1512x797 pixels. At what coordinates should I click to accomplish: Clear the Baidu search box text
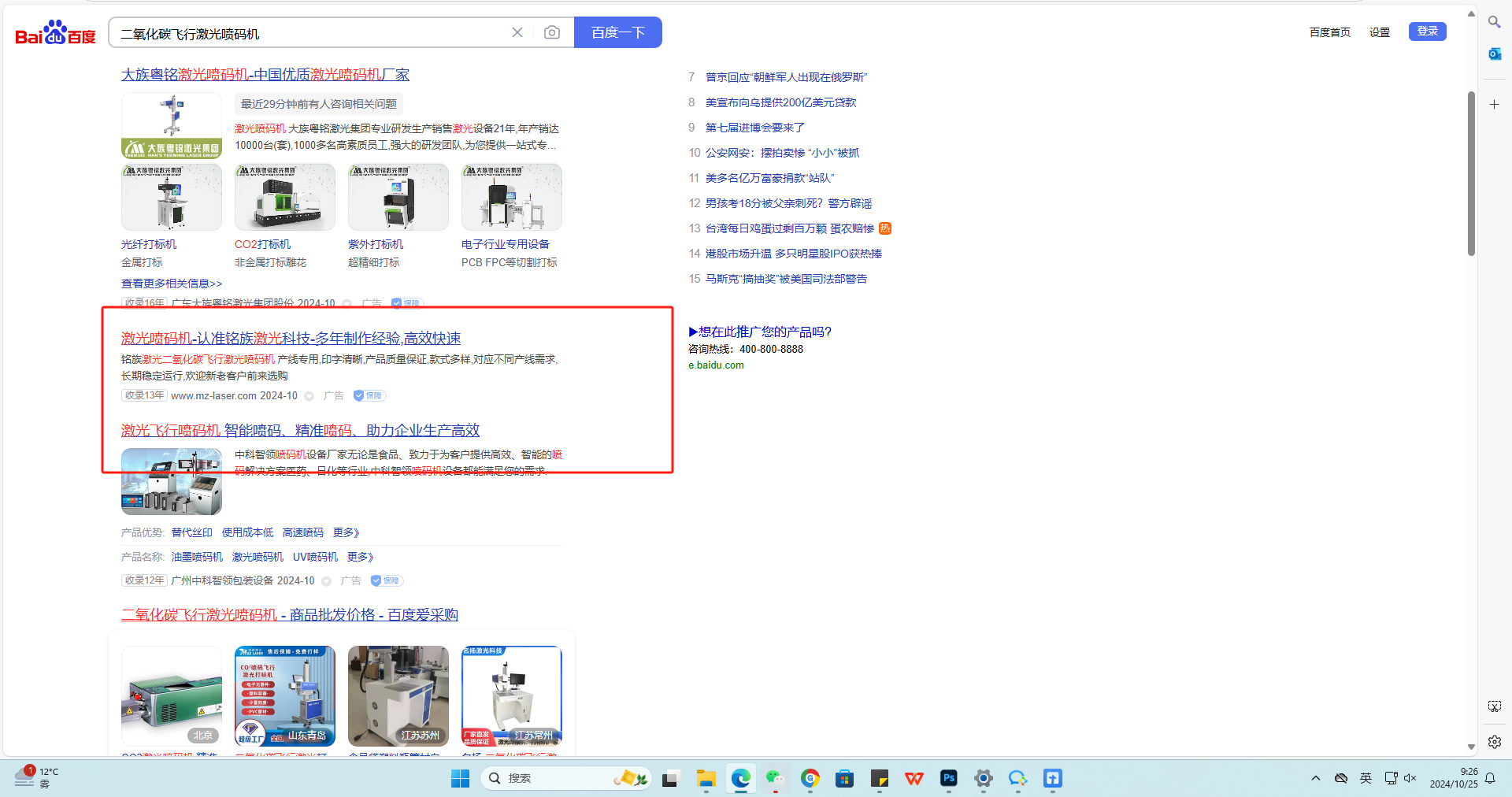tap(517, 32)
